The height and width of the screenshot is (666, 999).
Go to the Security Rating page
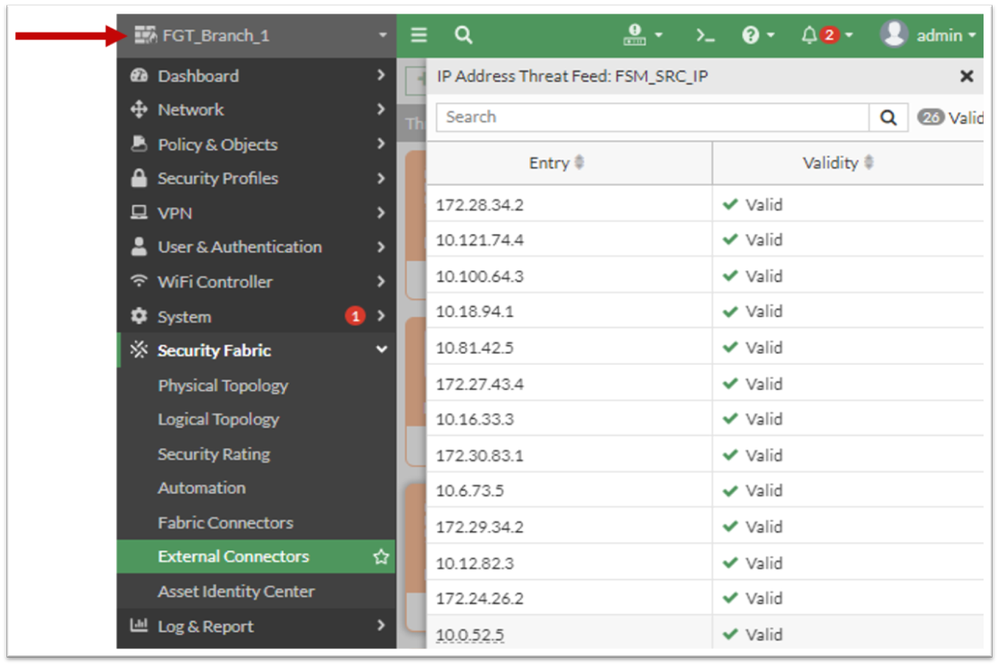214,454
